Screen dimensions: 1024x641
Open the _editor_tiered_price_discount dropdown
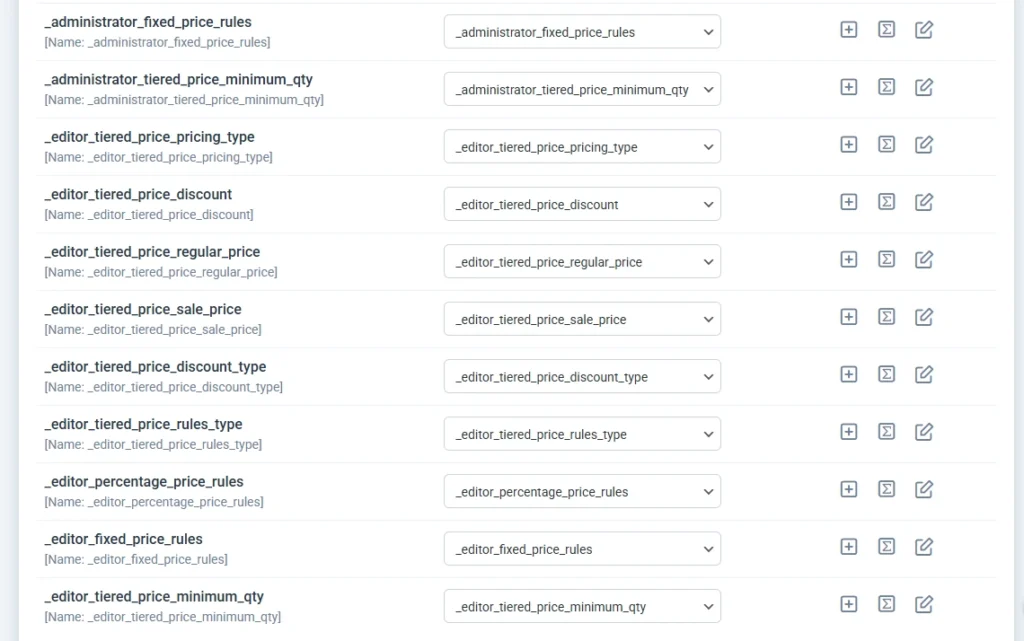click(x=582, y=204)
